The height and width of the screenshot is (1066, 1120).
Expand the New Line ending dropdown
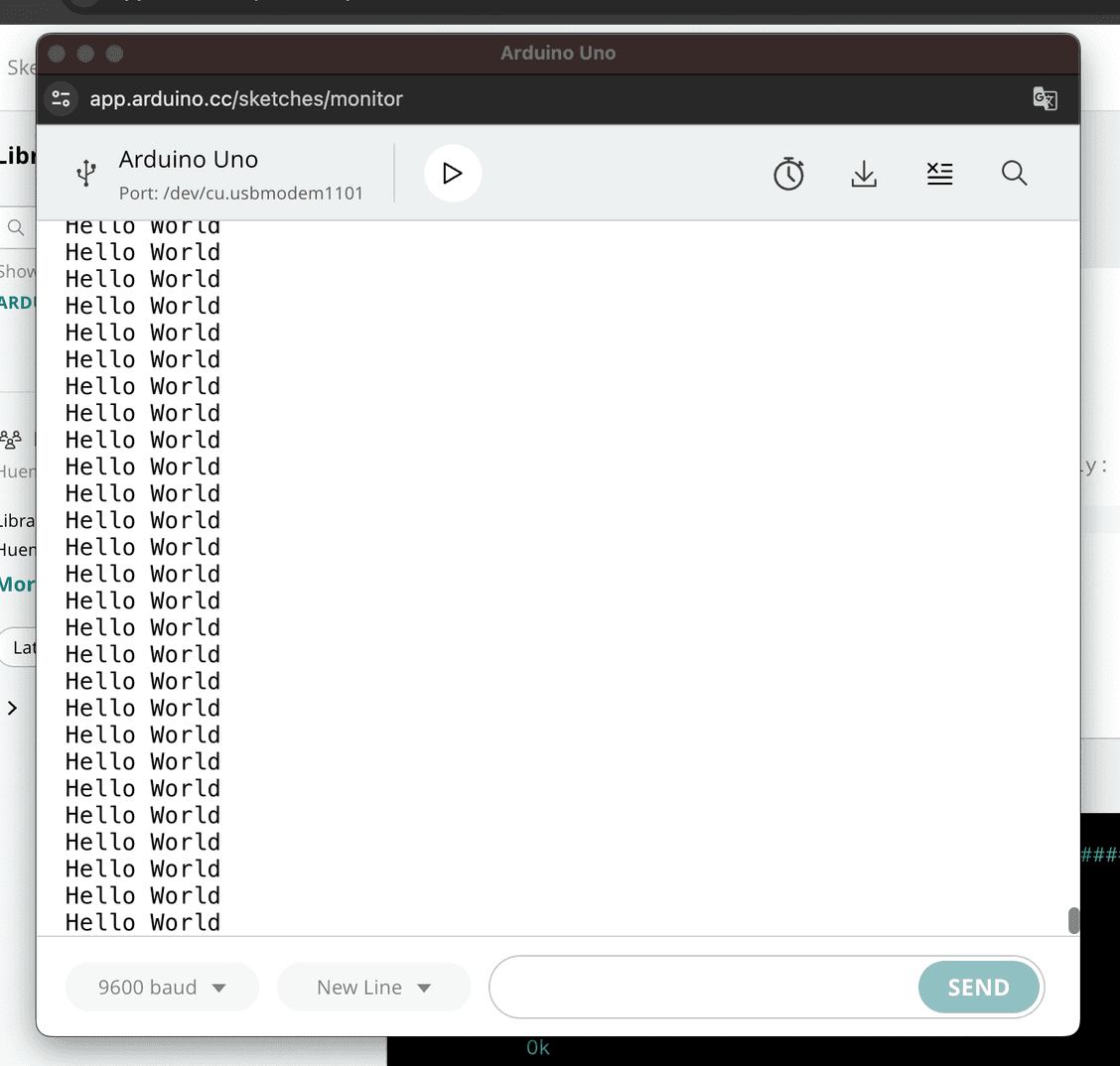(373, 988)
